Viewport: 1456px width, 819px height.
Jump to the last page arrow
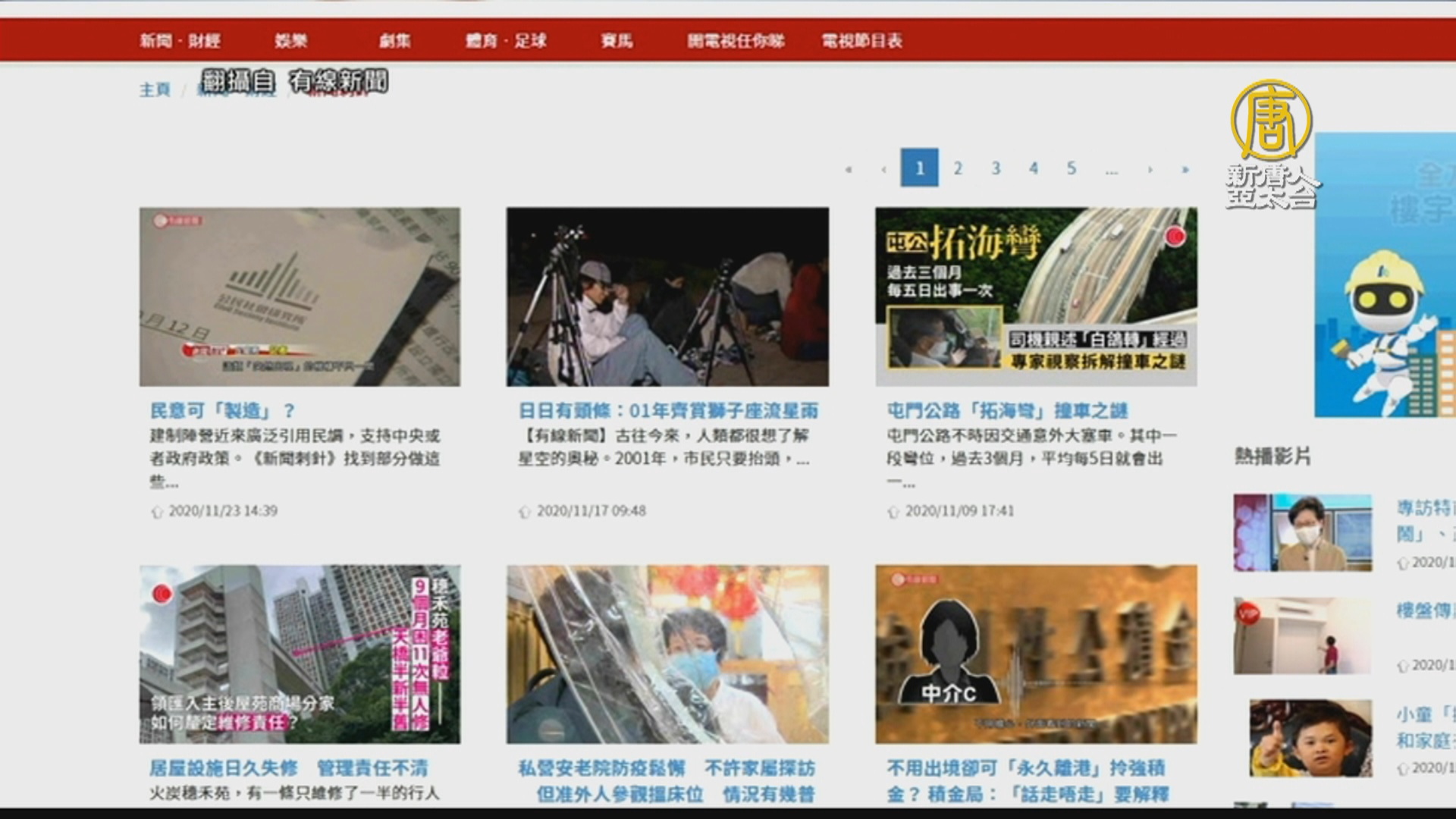(1185, 169)
